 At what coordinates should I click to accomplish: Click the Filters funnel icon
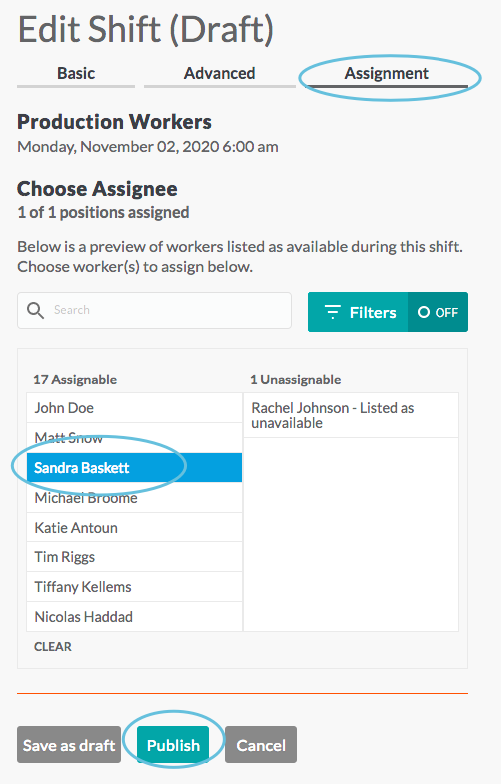[x=332, y=312]
